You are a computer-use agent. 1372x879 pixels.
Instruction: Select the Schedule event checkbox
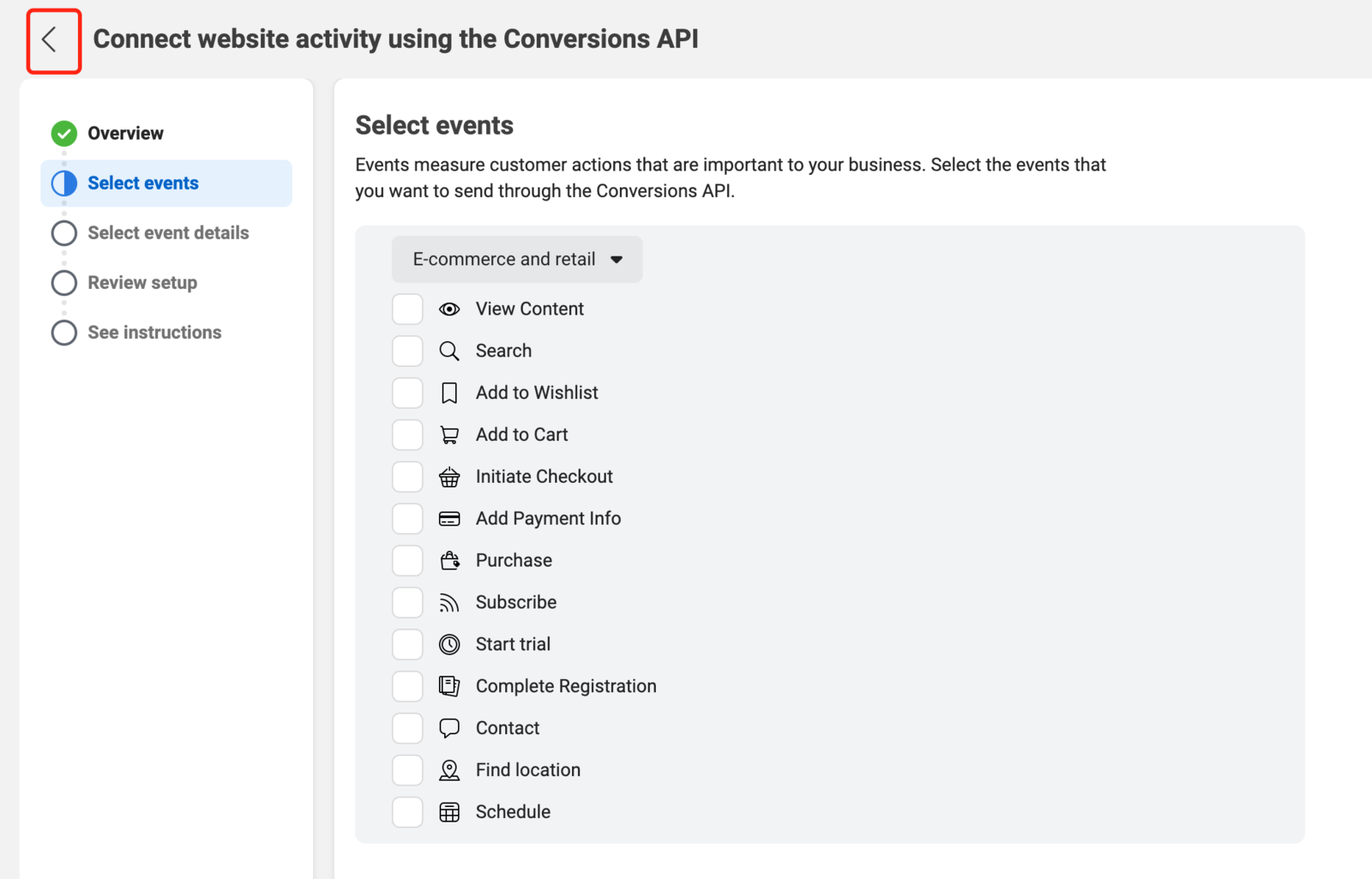(407, 812)
